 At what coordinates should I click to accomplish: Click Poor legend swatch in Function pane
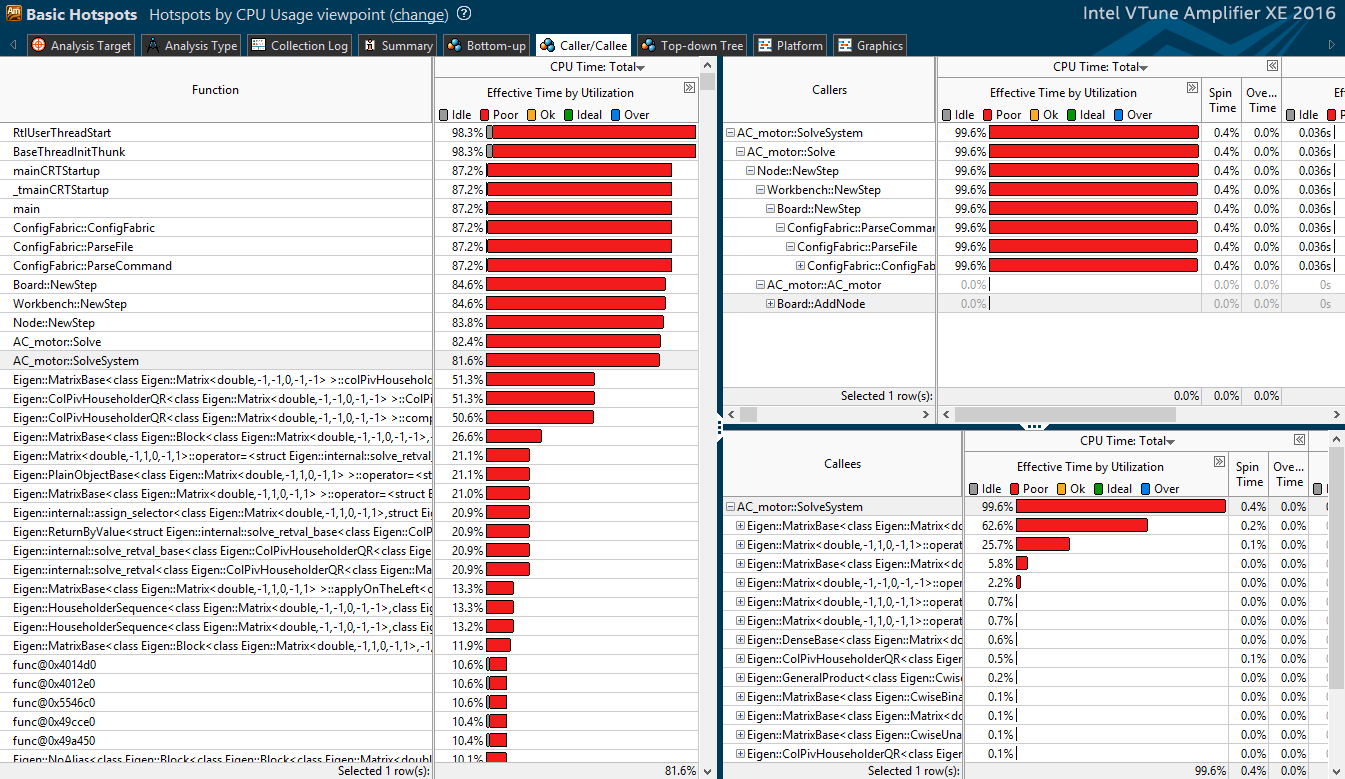(x=485, y=115)
